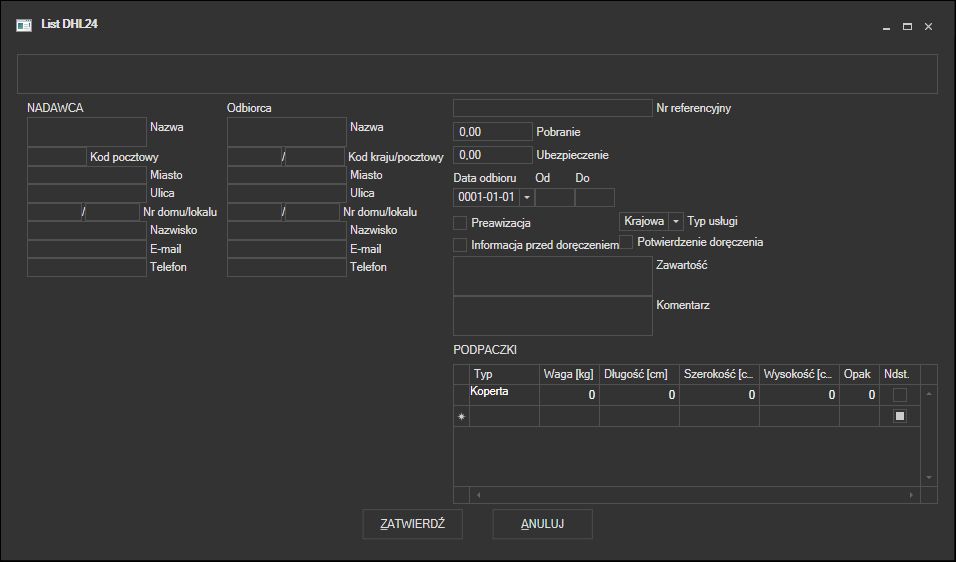956x562 pixels.
Task: Click the Odbiorca Nazwa field
Action: pos(287,132)
